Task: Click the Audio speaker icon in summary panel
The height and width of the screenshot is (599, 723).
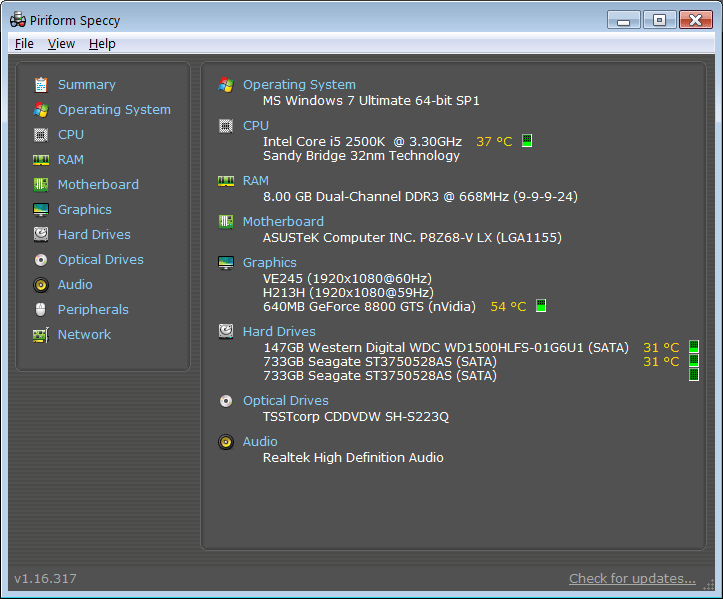Action: (225, 442)
